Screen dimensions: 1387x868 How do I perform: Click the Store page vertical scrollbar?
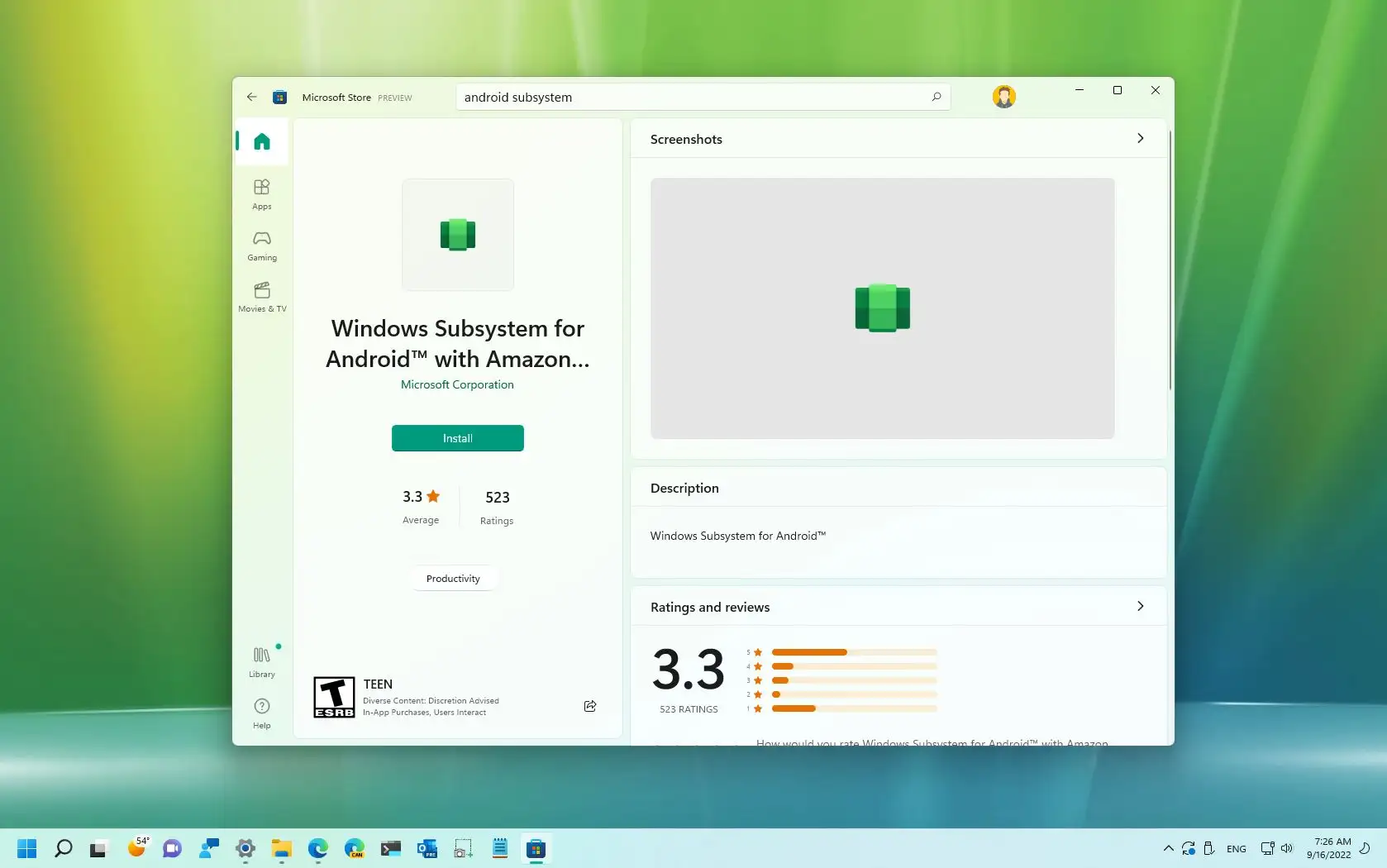tap(1170, 259)
